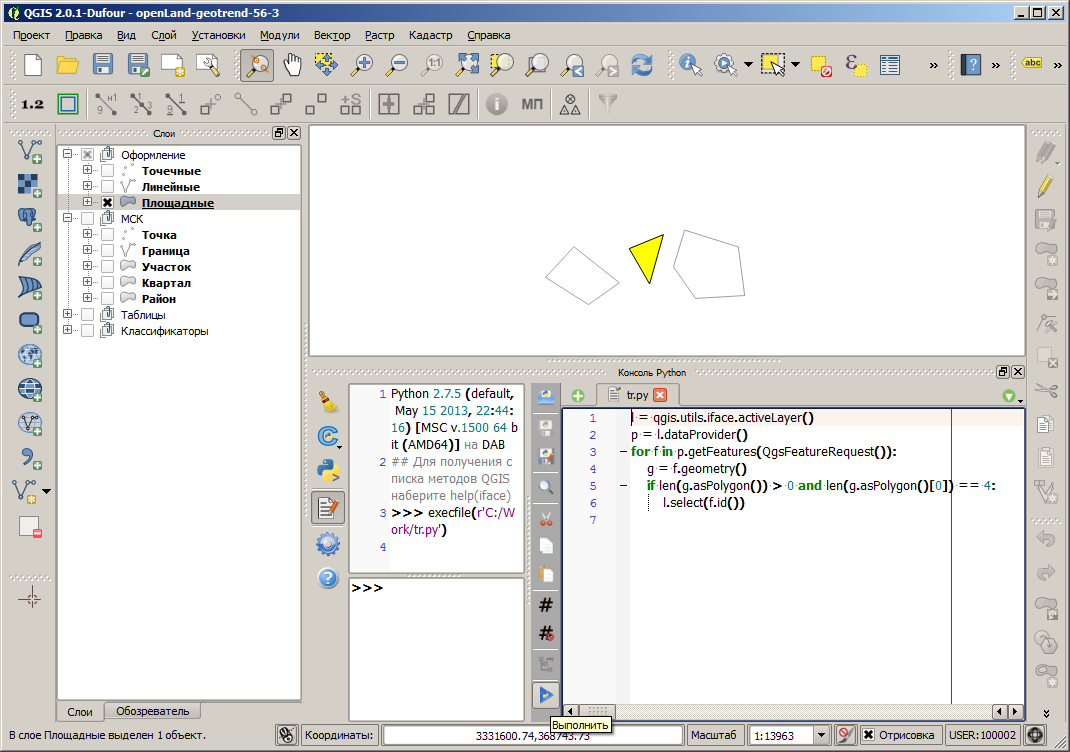The image size is (1070, 752).
Task: Clear the Python console with broom icon
Action: (327, 402)
